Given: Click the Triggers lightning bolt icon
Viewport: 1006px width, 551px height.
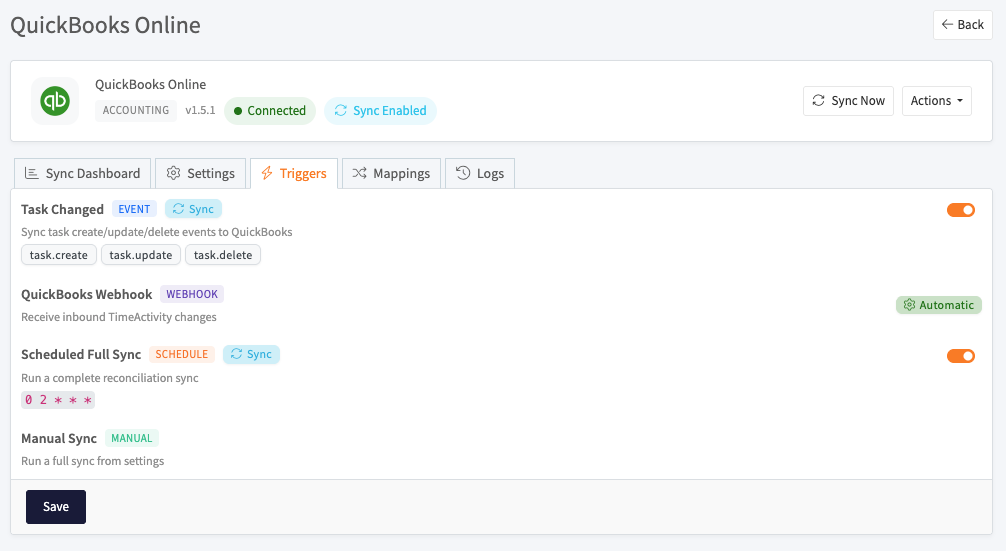Looking at the screenshot, I should 267,173.
